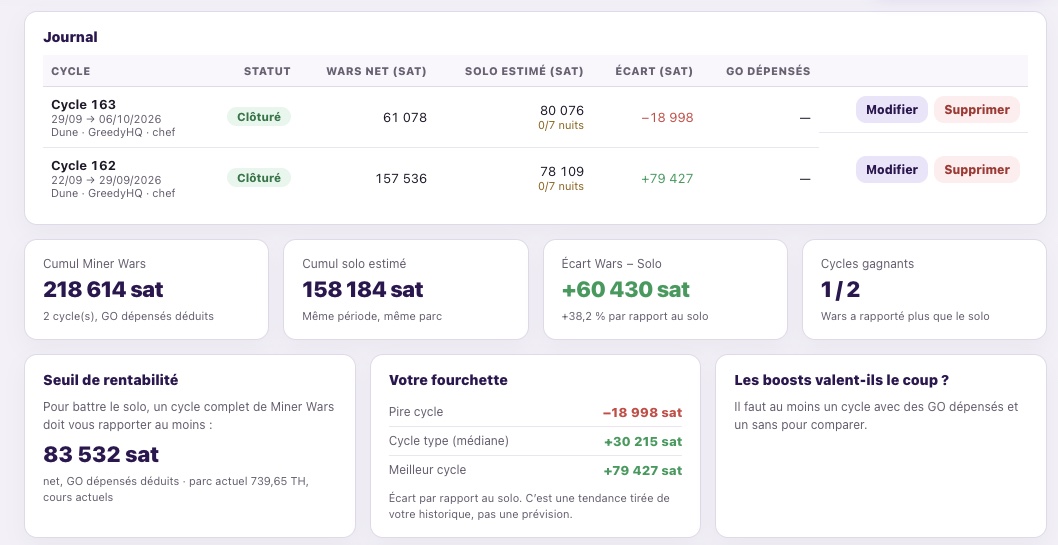Open the Cycle 162 row title
Image resolution: width=1058 pixels, height=545 pixels.
pos(84,165)
